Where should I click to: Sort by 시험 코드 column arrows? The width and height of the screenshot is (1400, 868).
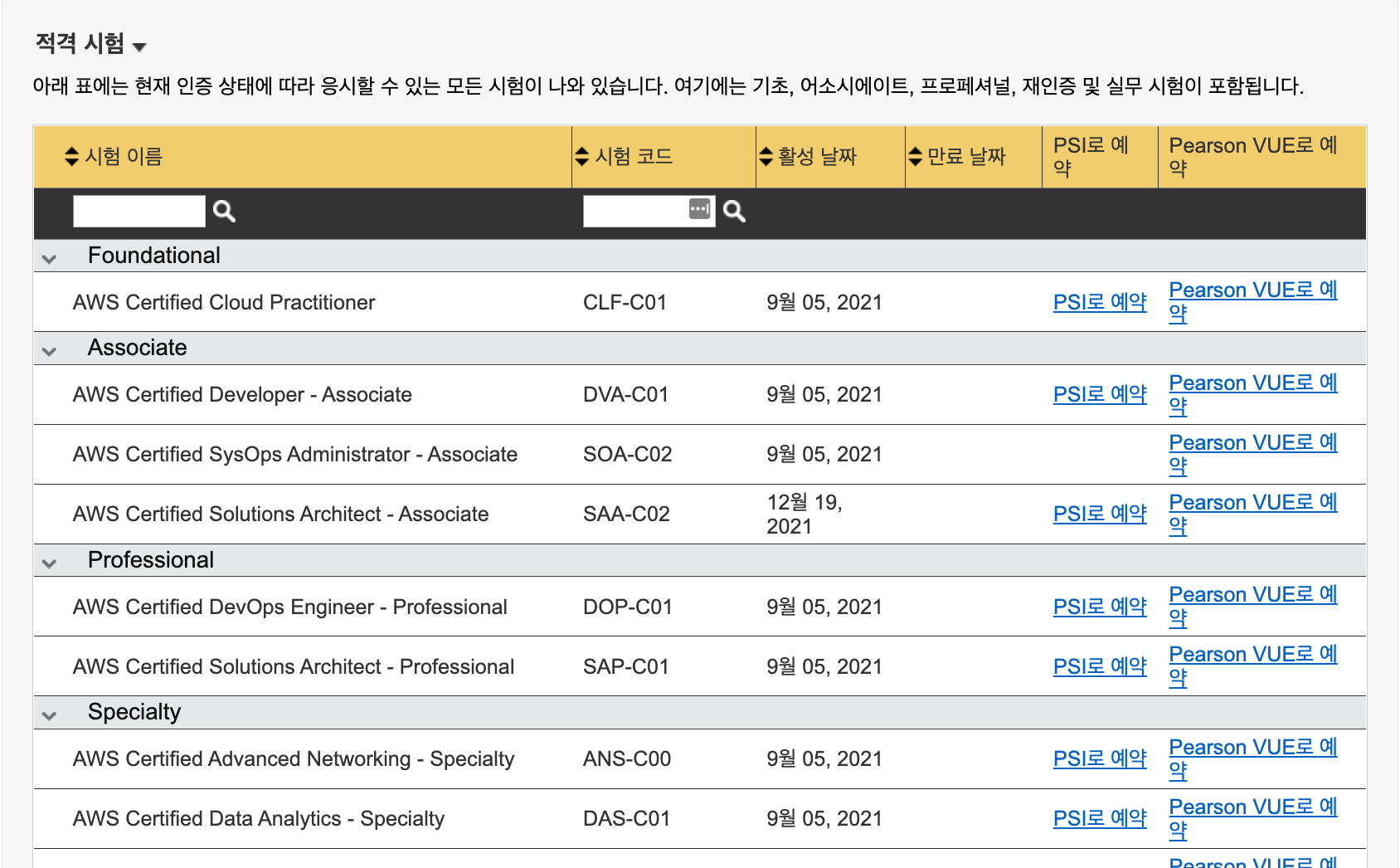tap(582, 156)
